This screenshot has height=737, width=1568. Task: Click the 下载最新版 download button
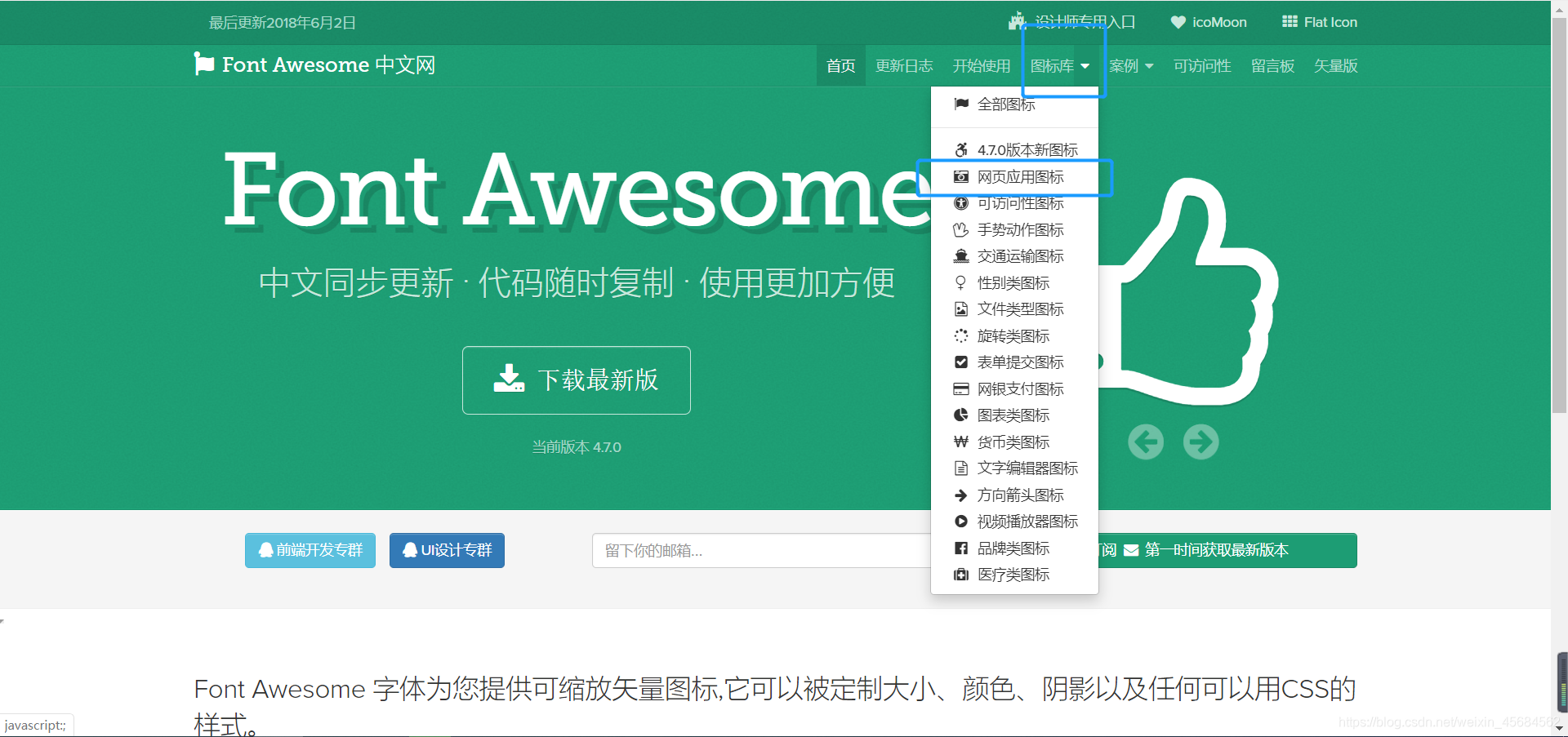click(577, 380)
